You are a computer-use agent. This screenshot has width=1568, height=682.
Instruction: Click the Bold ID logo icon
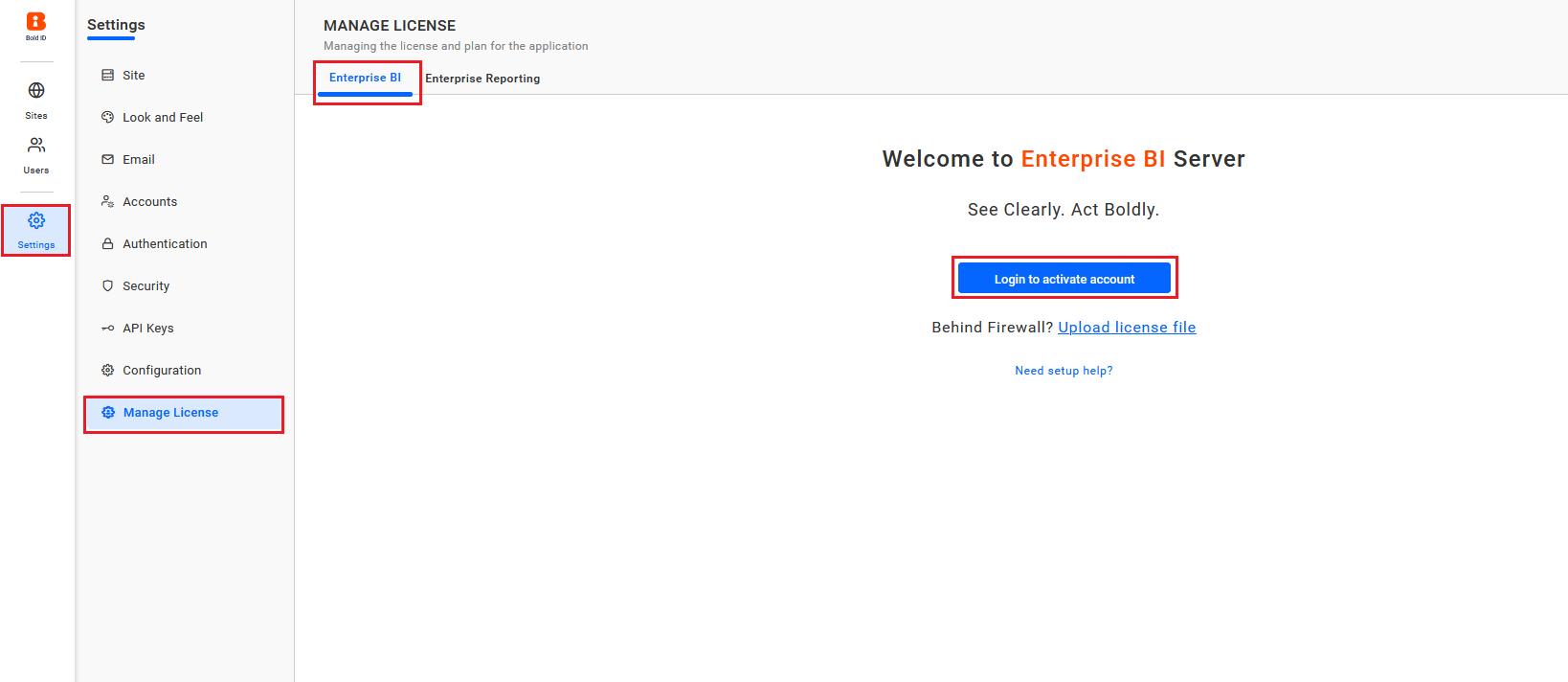[x=35, y=22]
